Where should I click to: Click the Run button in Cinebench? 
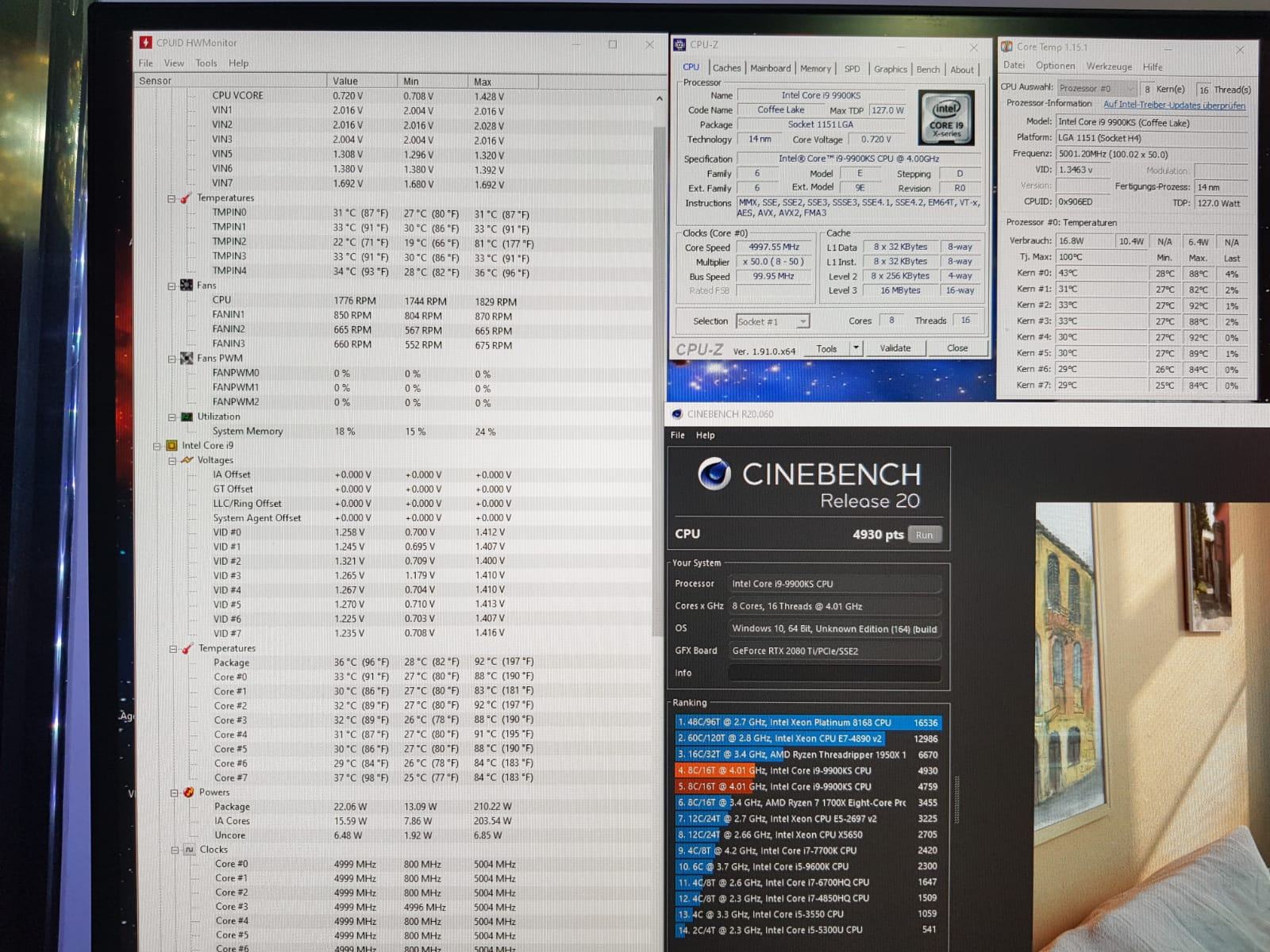pos(924,535)
